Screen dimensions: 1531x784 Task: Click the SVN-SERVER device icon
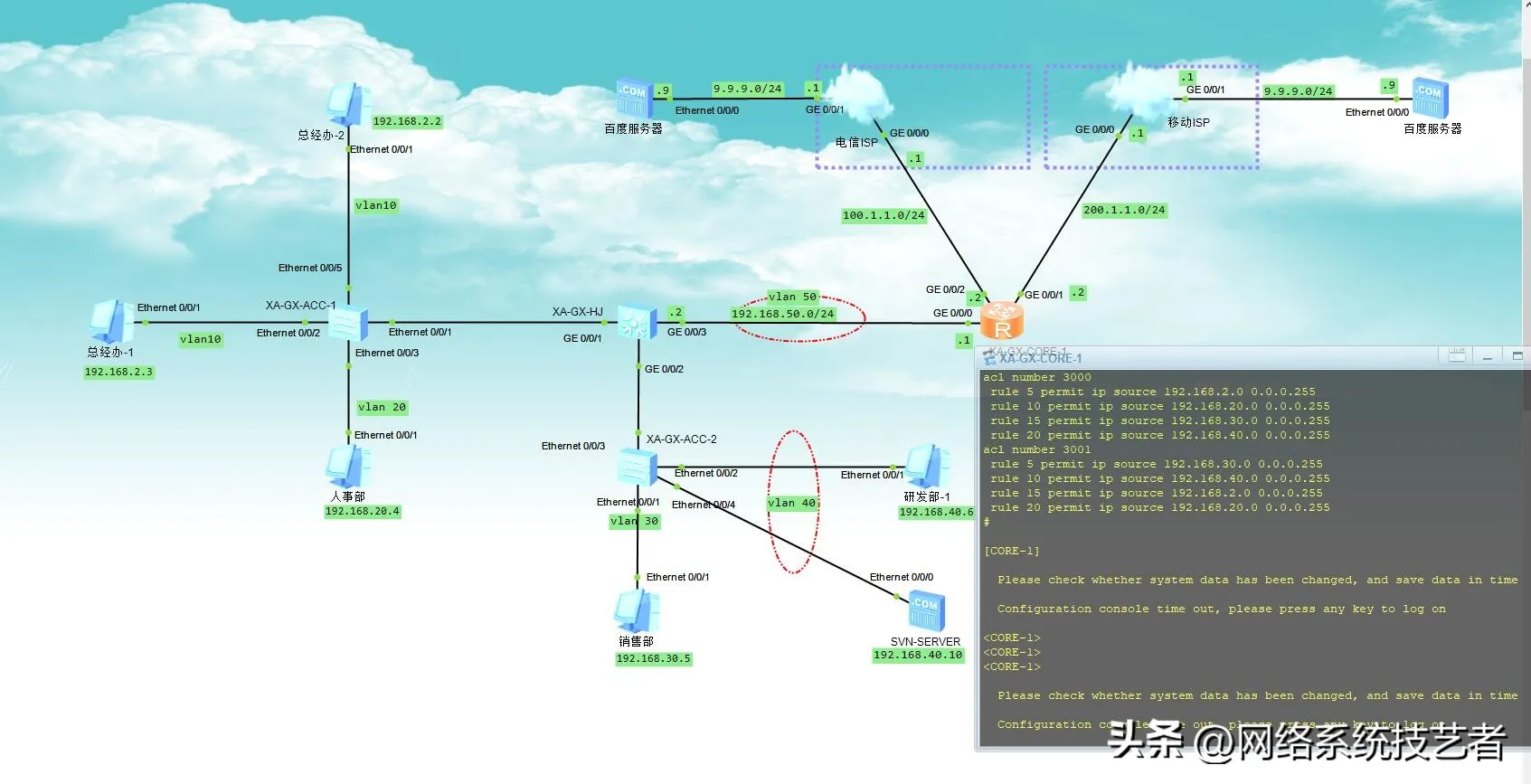point(924,612)
